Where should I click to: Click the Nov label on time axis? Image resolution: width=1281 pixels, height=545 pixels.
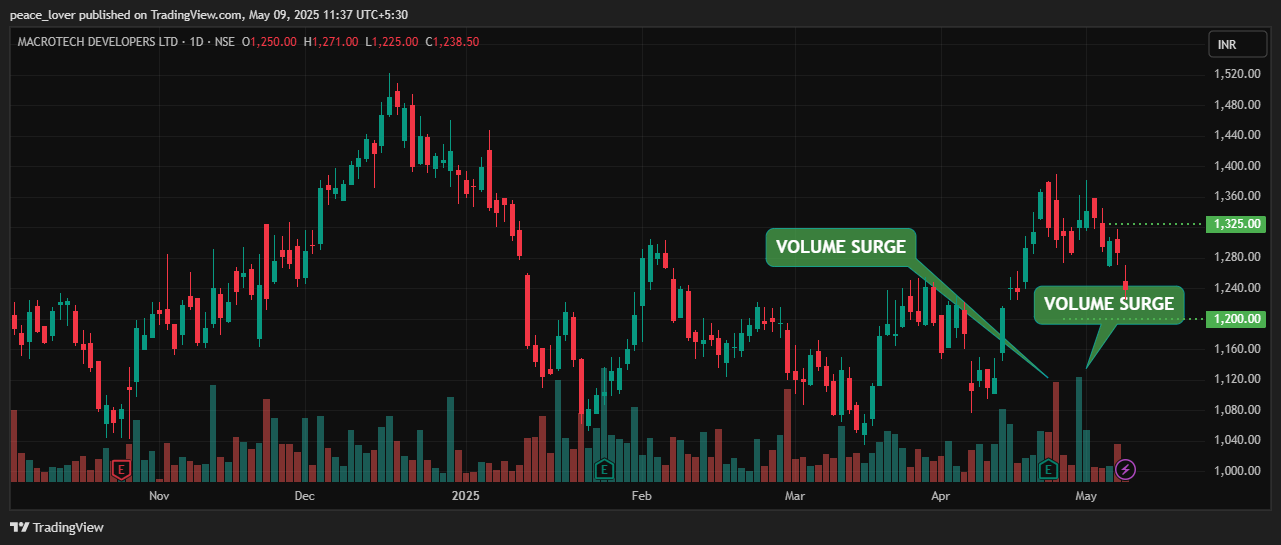tap(159, 496)
